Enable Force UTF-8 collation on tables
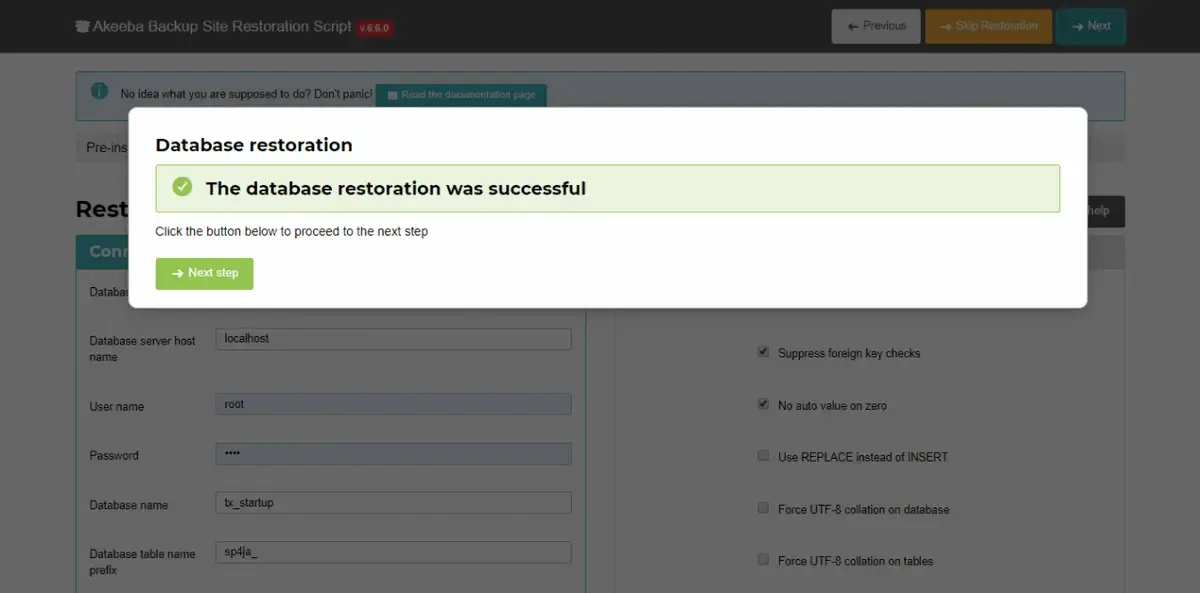Viewport: 1200px width, 593px height. (763, 560)
